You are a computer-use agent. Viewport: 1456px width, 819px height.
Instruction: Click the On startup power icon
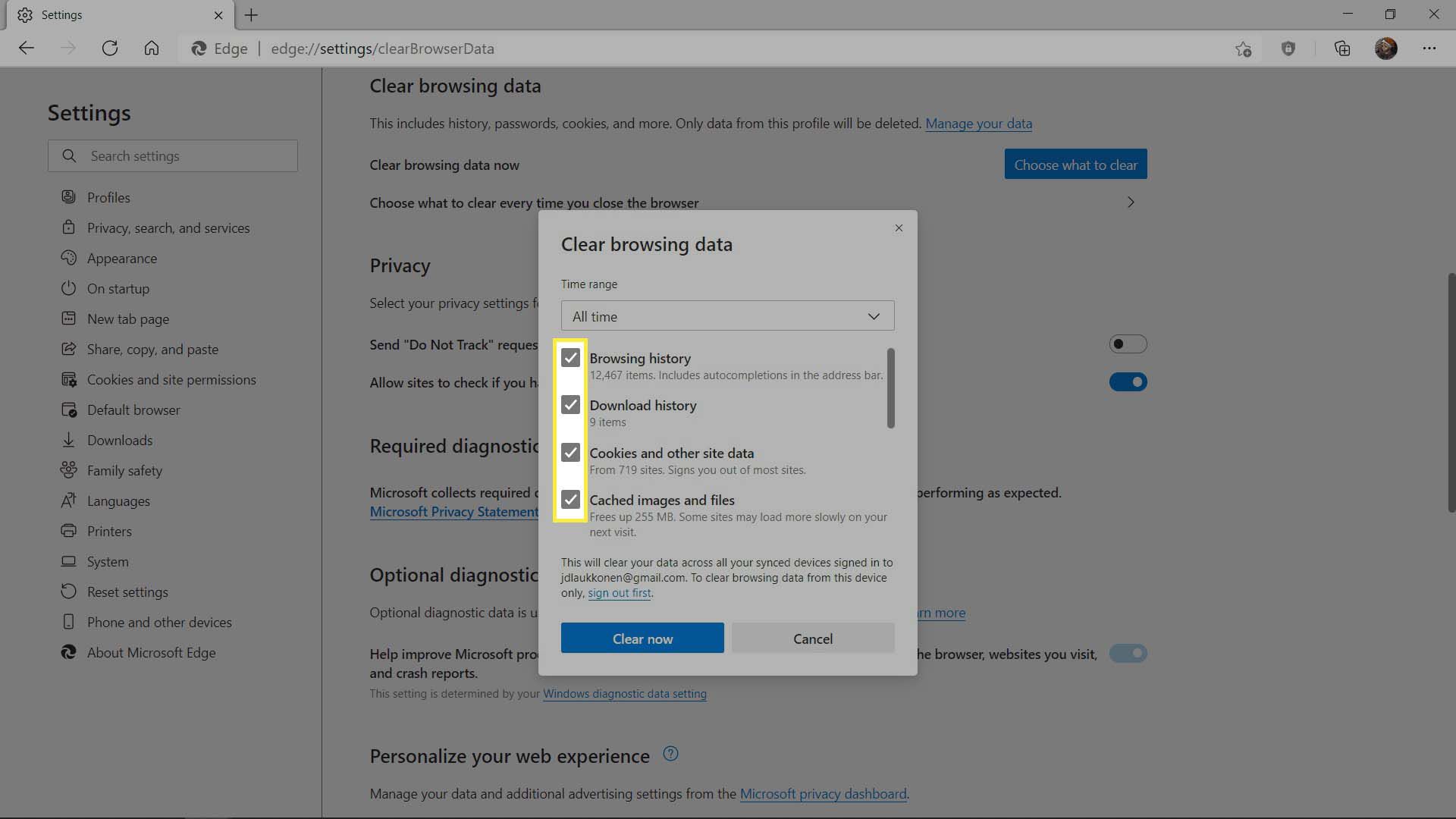pos(68,288)
